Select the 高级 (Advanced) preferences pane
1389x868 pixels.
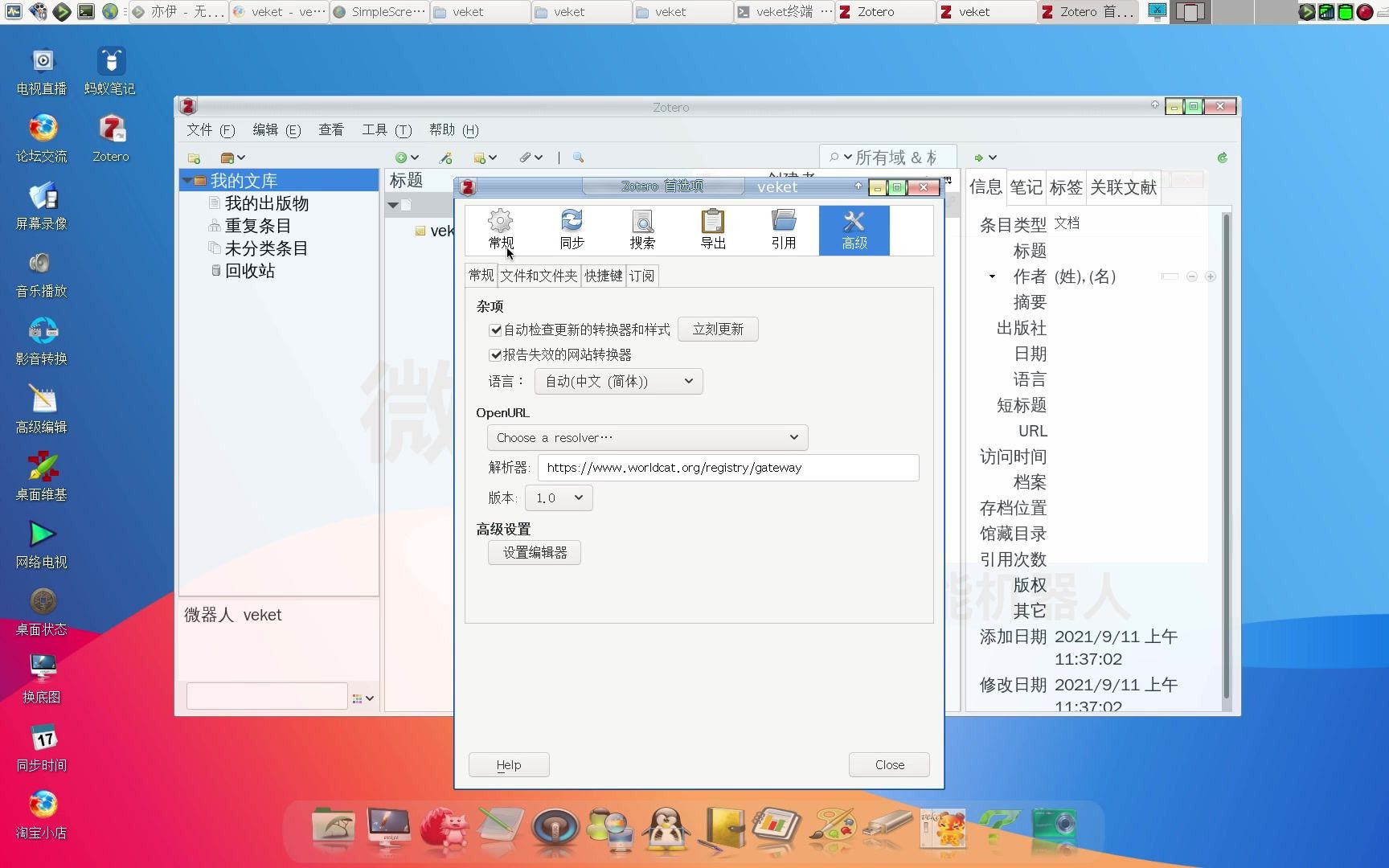(x=854, y=230)
